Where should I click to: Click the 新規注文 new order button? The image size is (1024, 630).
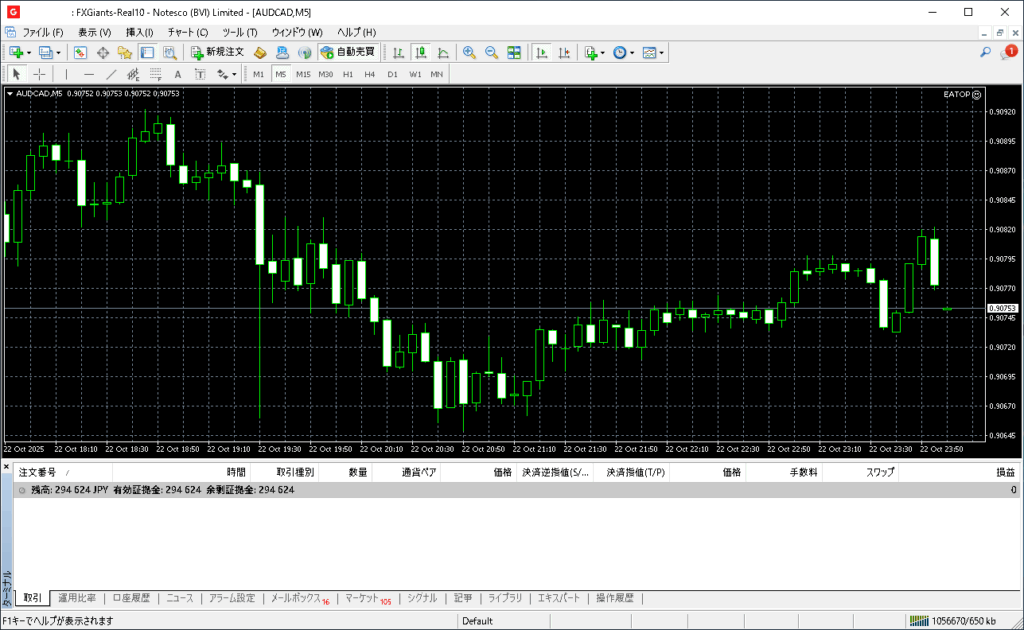[217, 52]
